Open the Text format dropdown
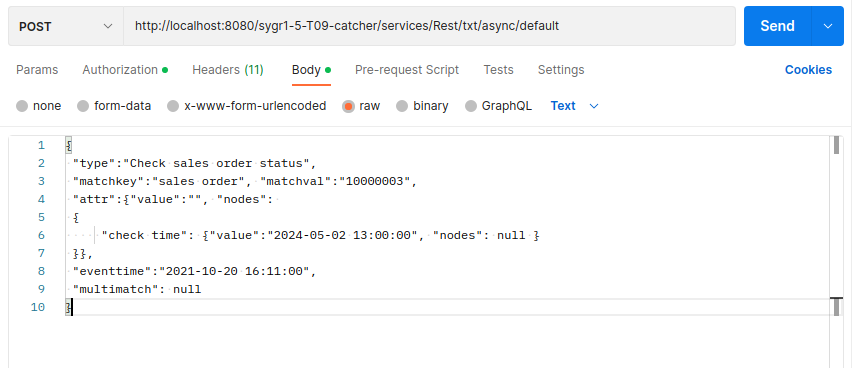Viewport: 854px width, 368px height. [x=575, y=106]
